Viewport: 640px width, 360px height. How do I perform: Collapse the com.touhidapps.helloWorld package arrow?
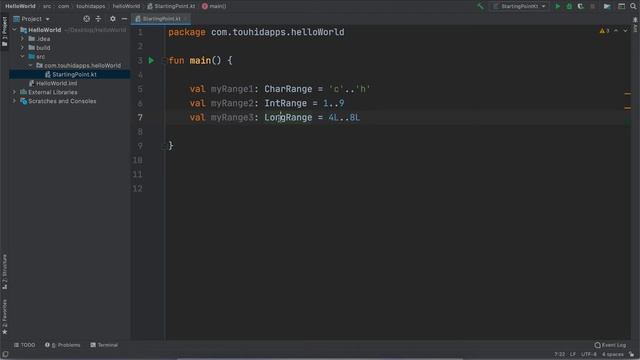pos(31,65)
